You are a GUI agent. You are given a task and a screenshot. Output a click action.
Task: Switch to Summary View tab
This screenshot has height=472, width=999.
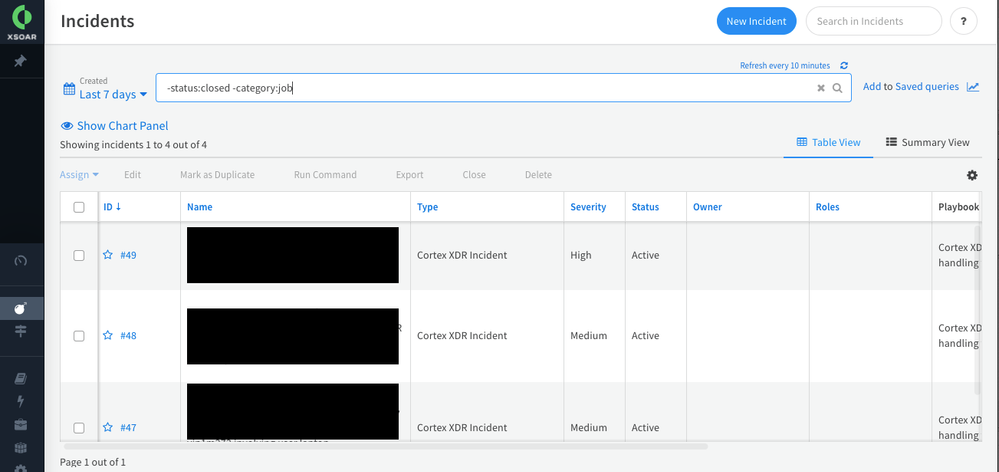click(928, 142)
